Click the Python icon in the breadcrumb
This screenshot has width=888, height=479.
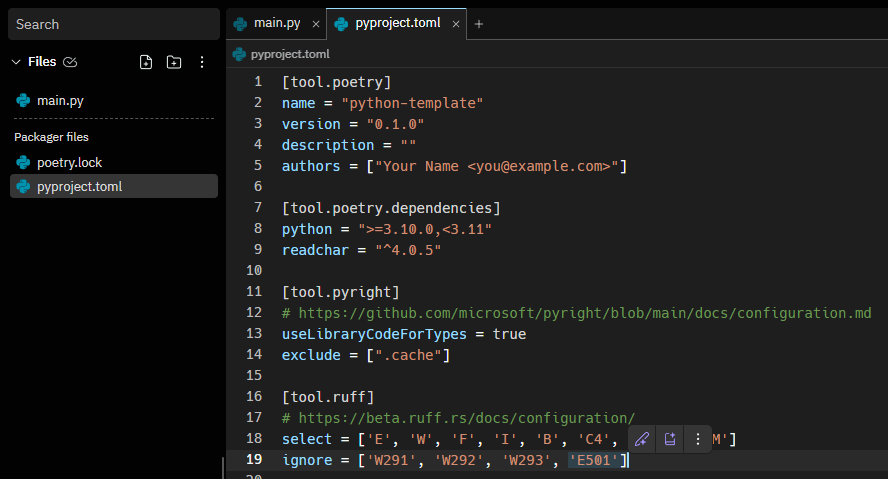point(240,54)
